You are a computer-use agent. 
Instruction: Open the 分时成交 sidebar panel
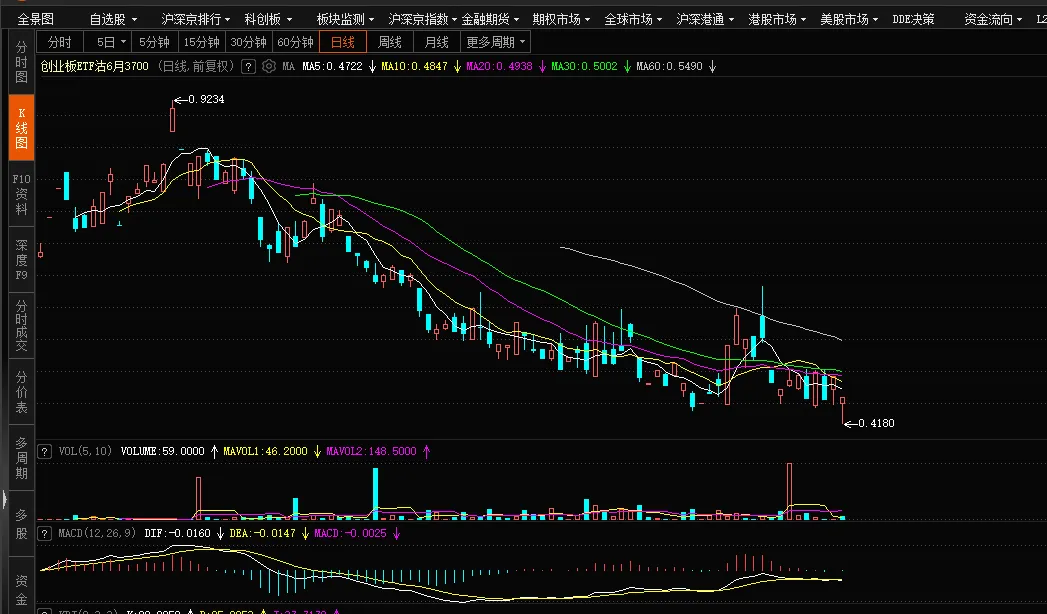tap(21, 326)
